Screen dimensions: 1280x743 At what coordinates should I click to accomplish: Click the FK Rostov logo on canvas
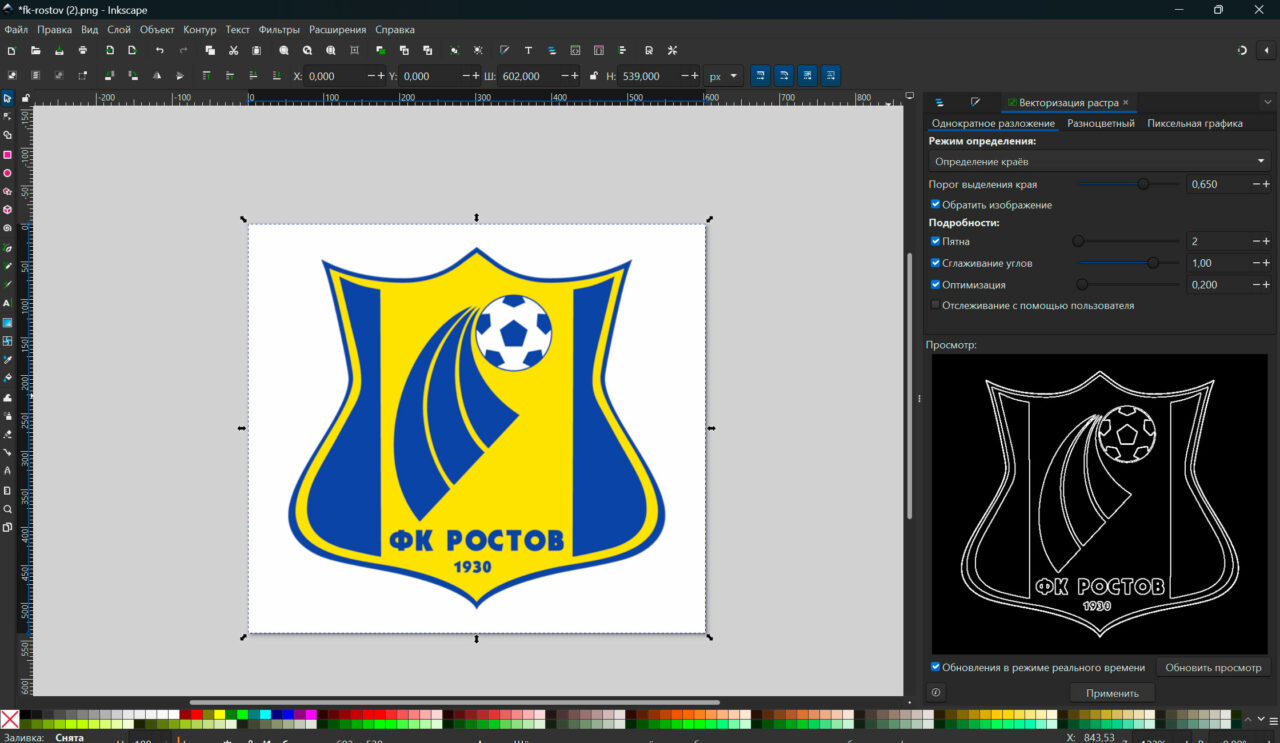coord(477,428)
